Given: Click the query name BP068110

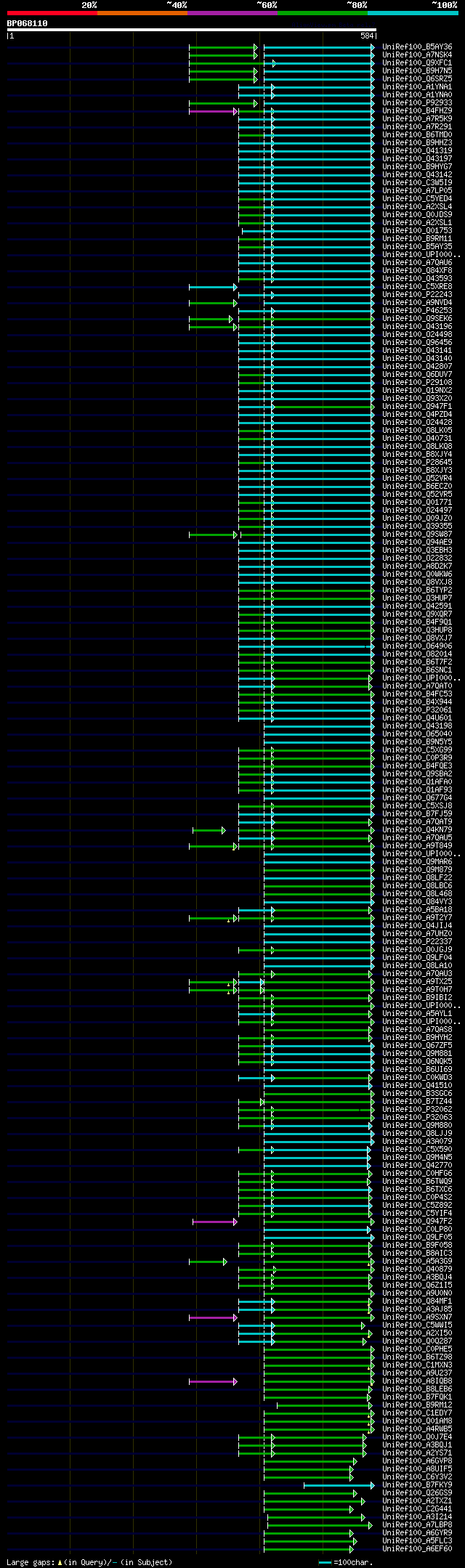Looking at the screenshot, I should (28, 23).
